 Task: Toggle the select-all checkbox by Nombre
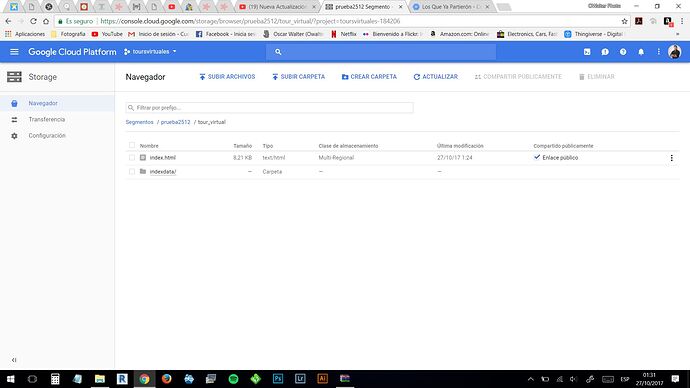click(132, 145)
